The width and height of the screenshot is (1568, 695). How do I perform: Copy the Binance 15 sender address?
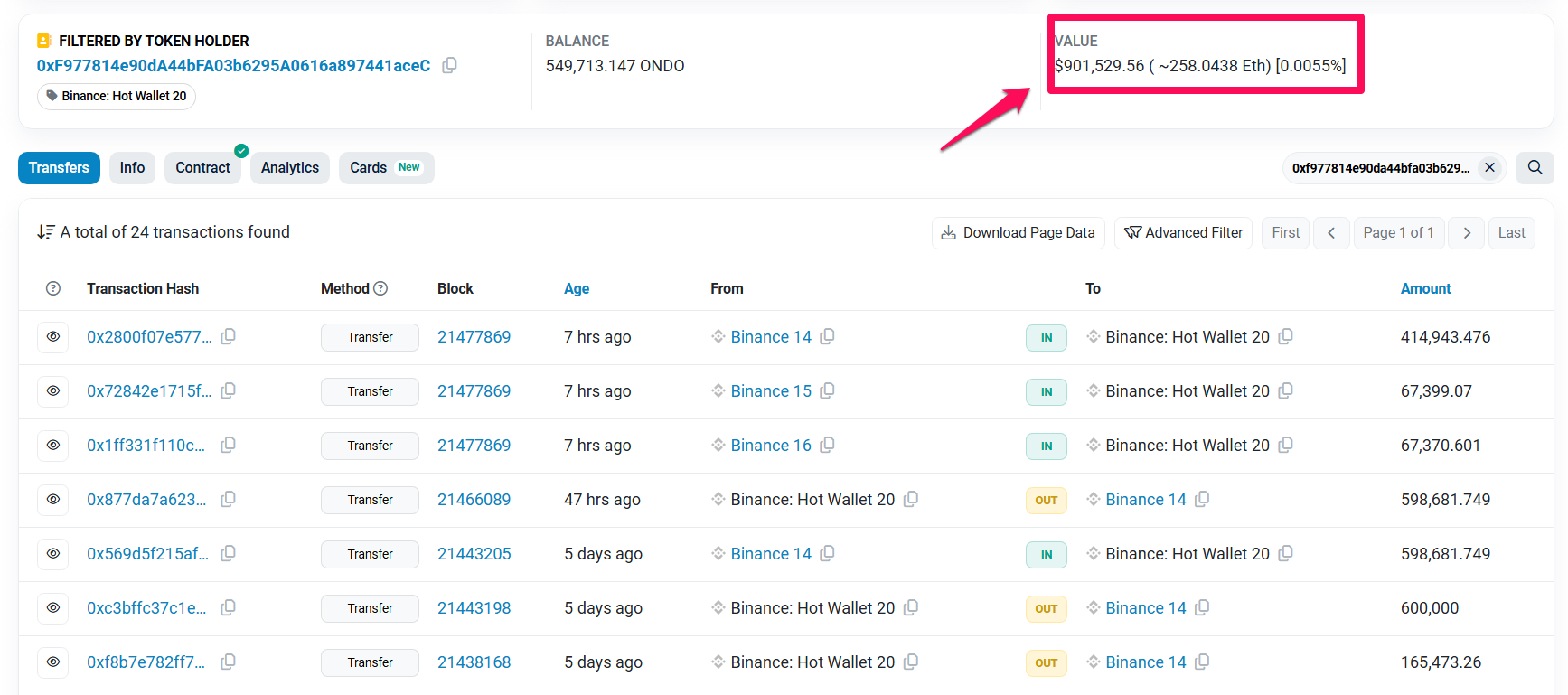[827, 390]
